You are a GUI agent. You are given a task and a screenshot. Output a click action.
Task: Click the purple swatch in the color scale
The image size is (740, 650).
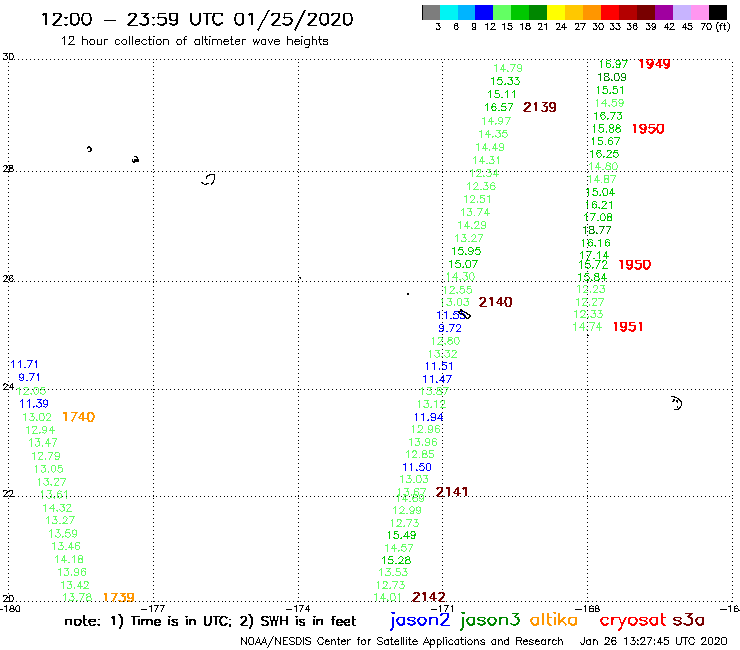pyautogui.click(x=663, y=12)
